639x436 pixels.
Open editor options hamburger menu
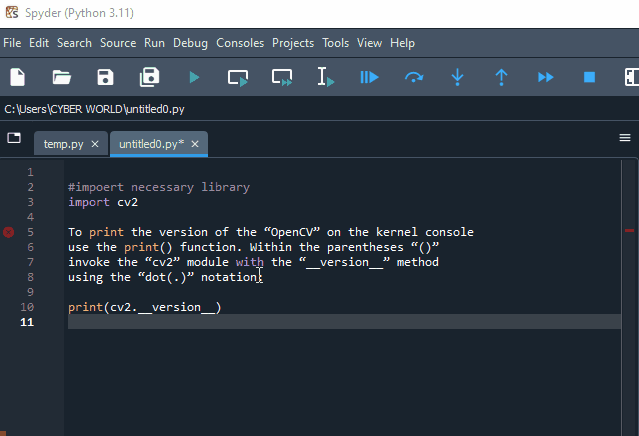pos(625,138)
